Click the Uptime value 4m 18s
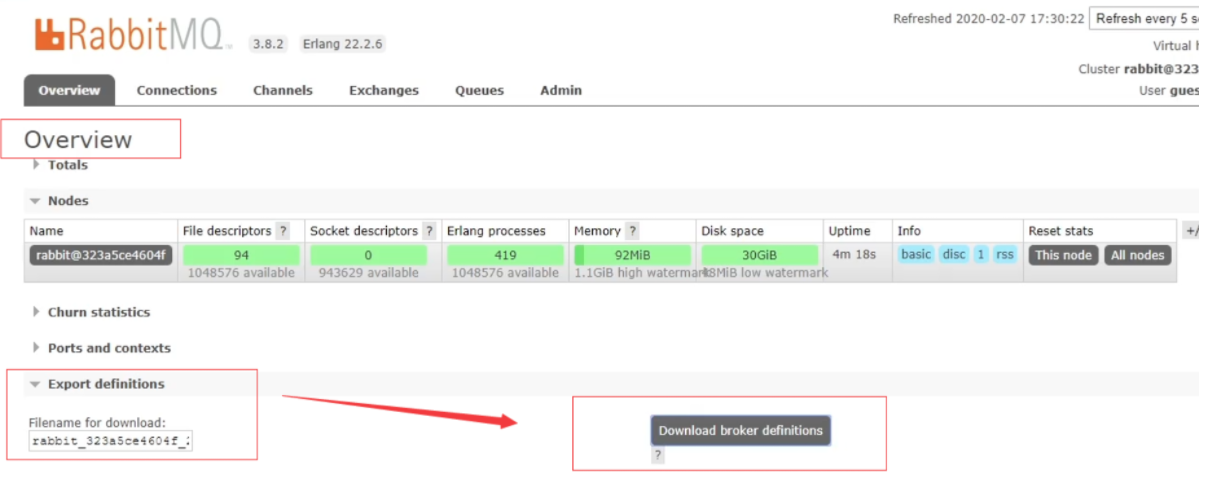This screenshot has width=1225, height=482. click(854, 254)
